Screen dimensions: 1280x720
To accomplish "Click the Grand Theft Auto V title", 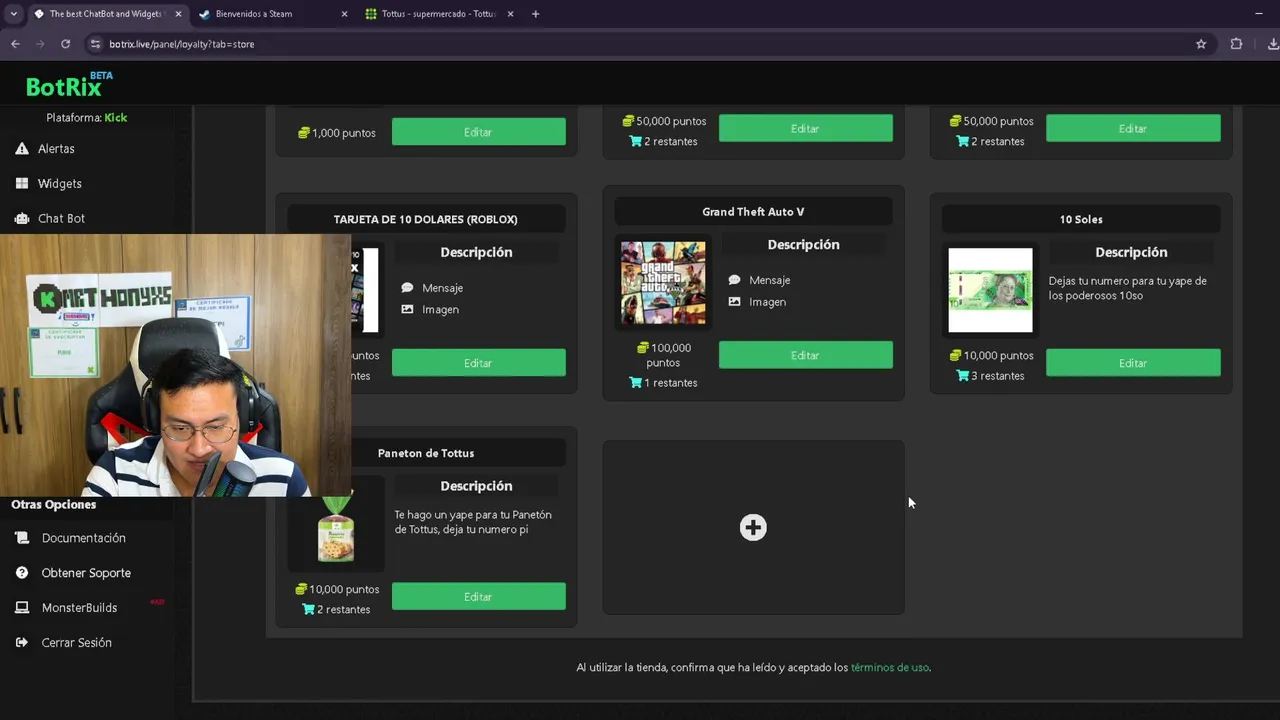I will click(753, 212).
